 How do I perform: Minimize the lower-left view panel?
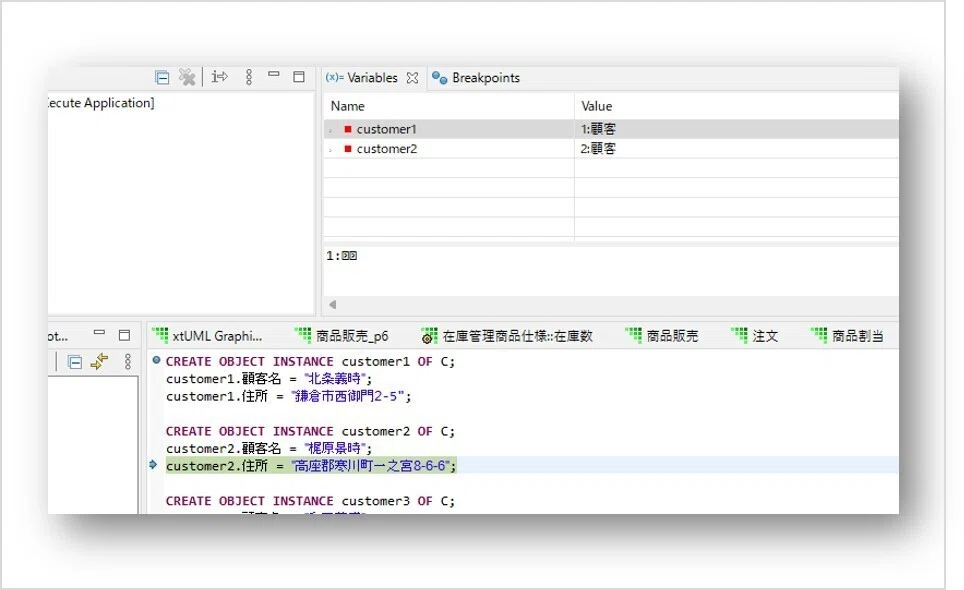[x=100, y=332]
